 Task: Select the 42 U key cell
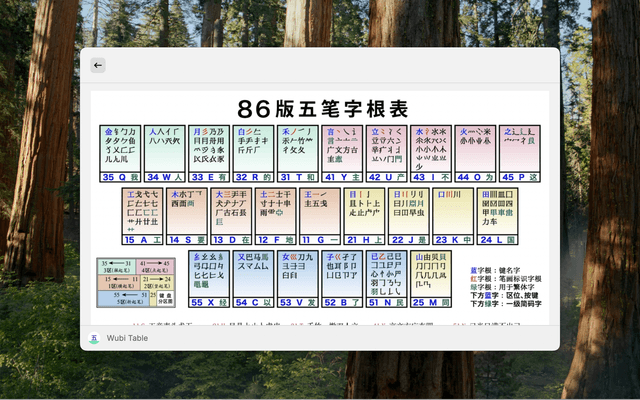[386, 153]
